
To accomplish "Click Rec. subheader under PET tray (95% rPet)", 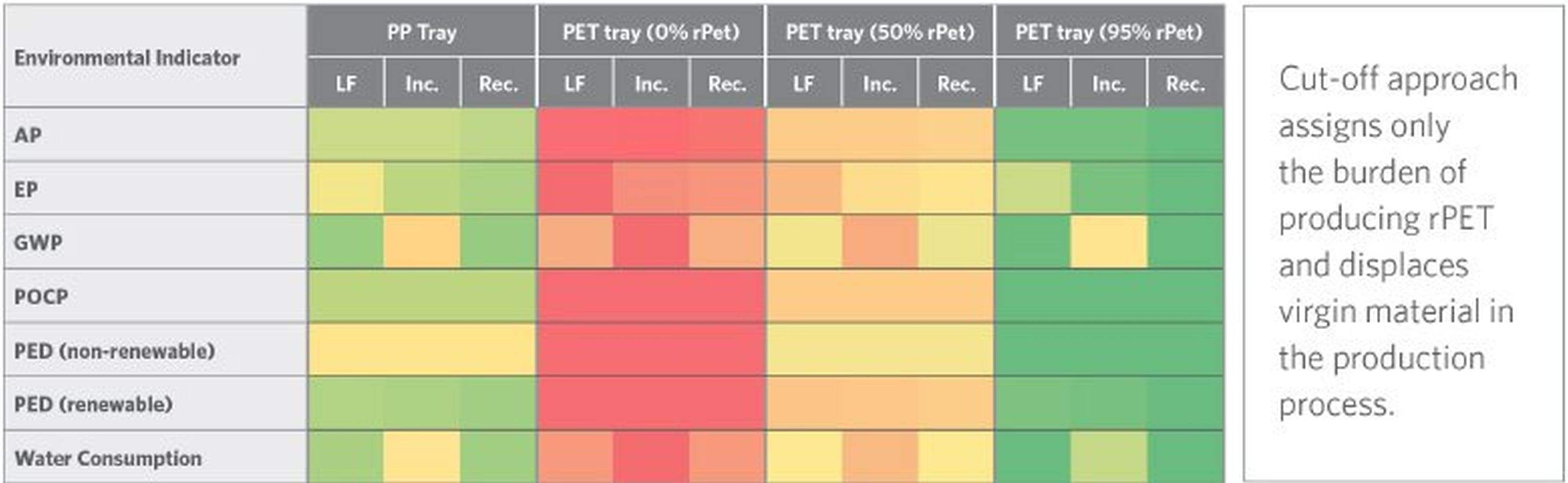I will point(1185,84).
